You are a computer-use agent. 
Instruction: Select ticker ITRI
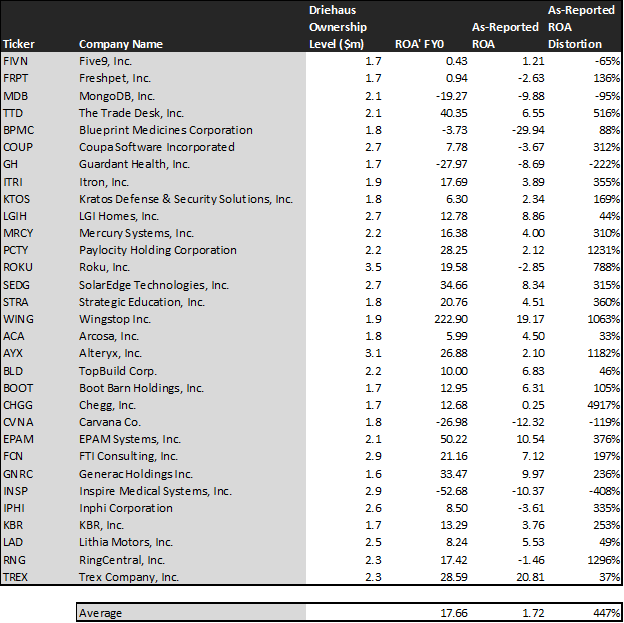(13, 182)
